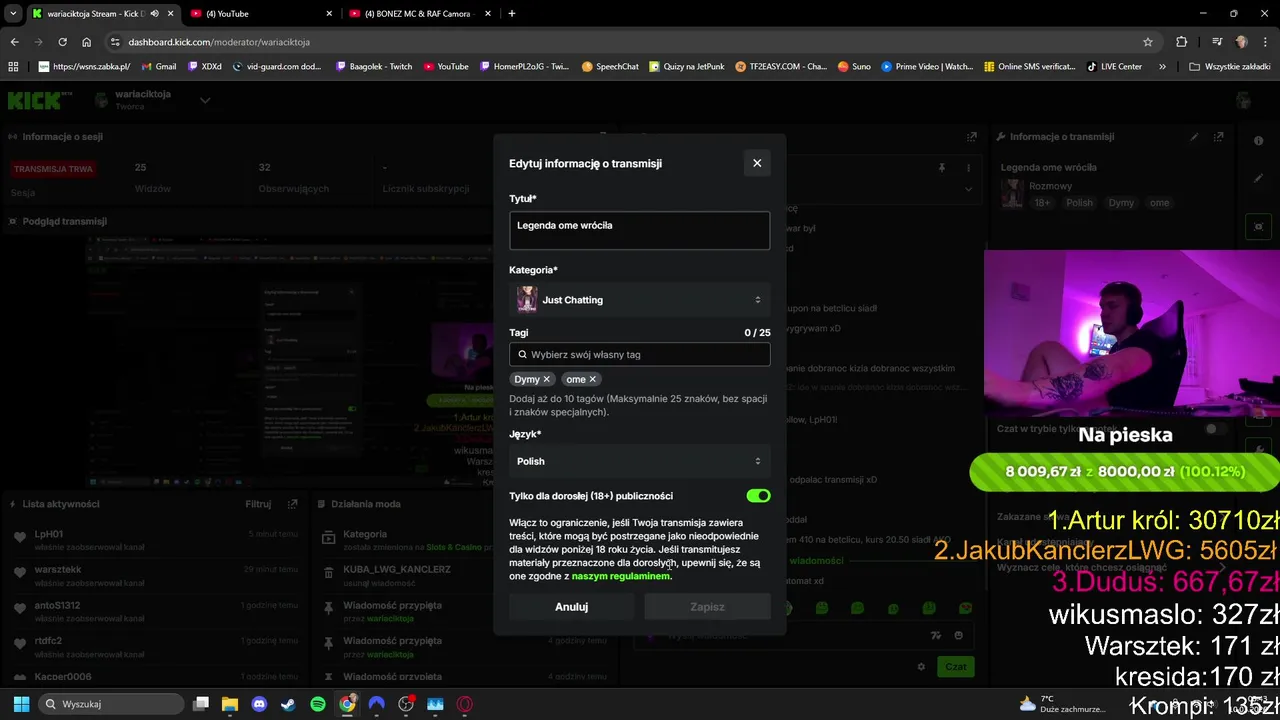Open Spotify from the taskbar

click(x=318, y=704)
